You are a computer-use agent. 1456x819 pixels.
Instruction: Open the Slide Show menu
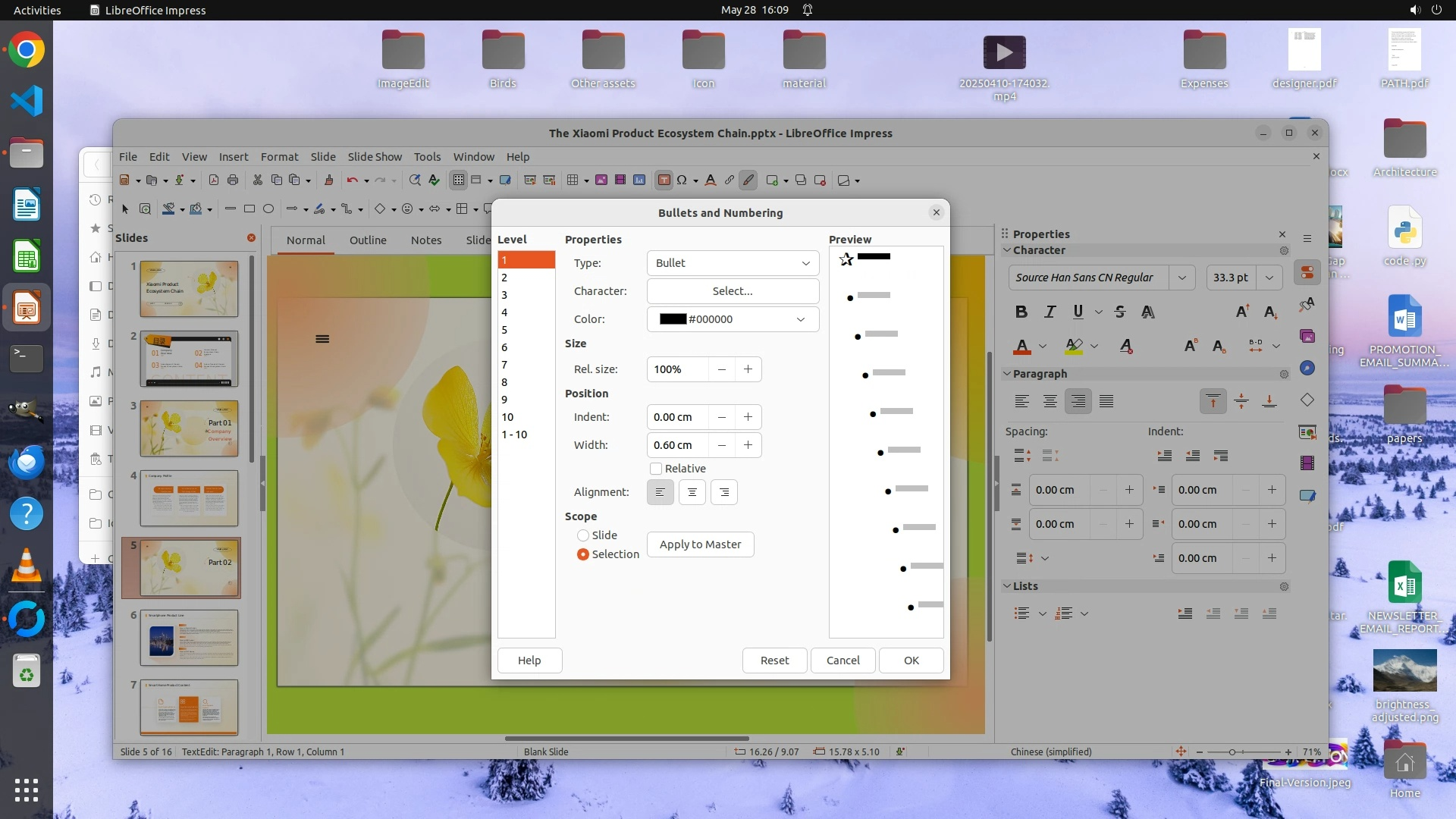[x=375, y=157]
